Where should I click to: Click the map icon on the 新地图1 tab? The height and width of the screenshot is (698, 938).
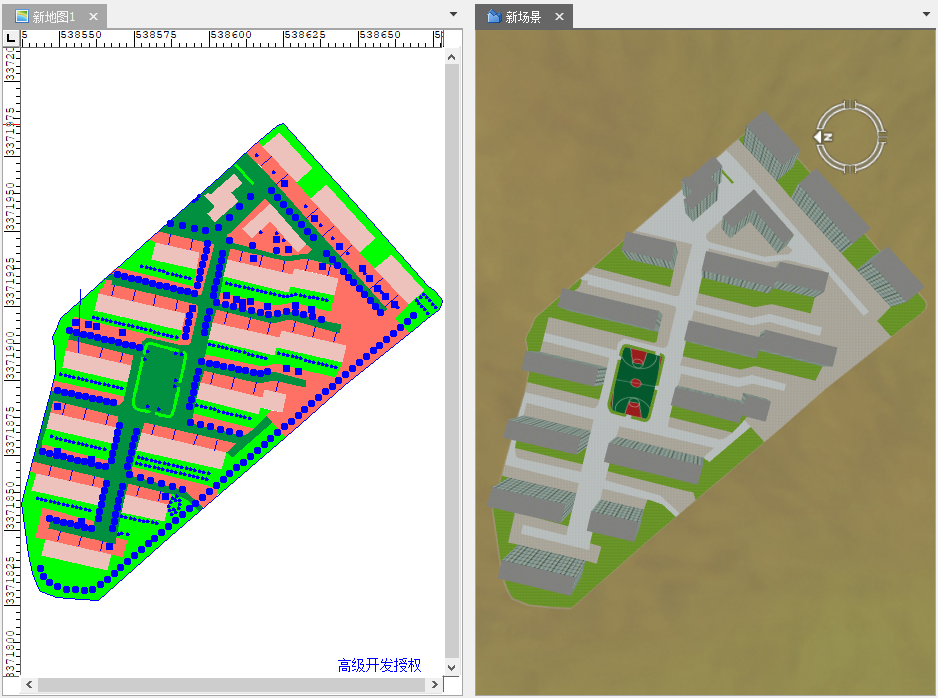click(x=21, y=17)
